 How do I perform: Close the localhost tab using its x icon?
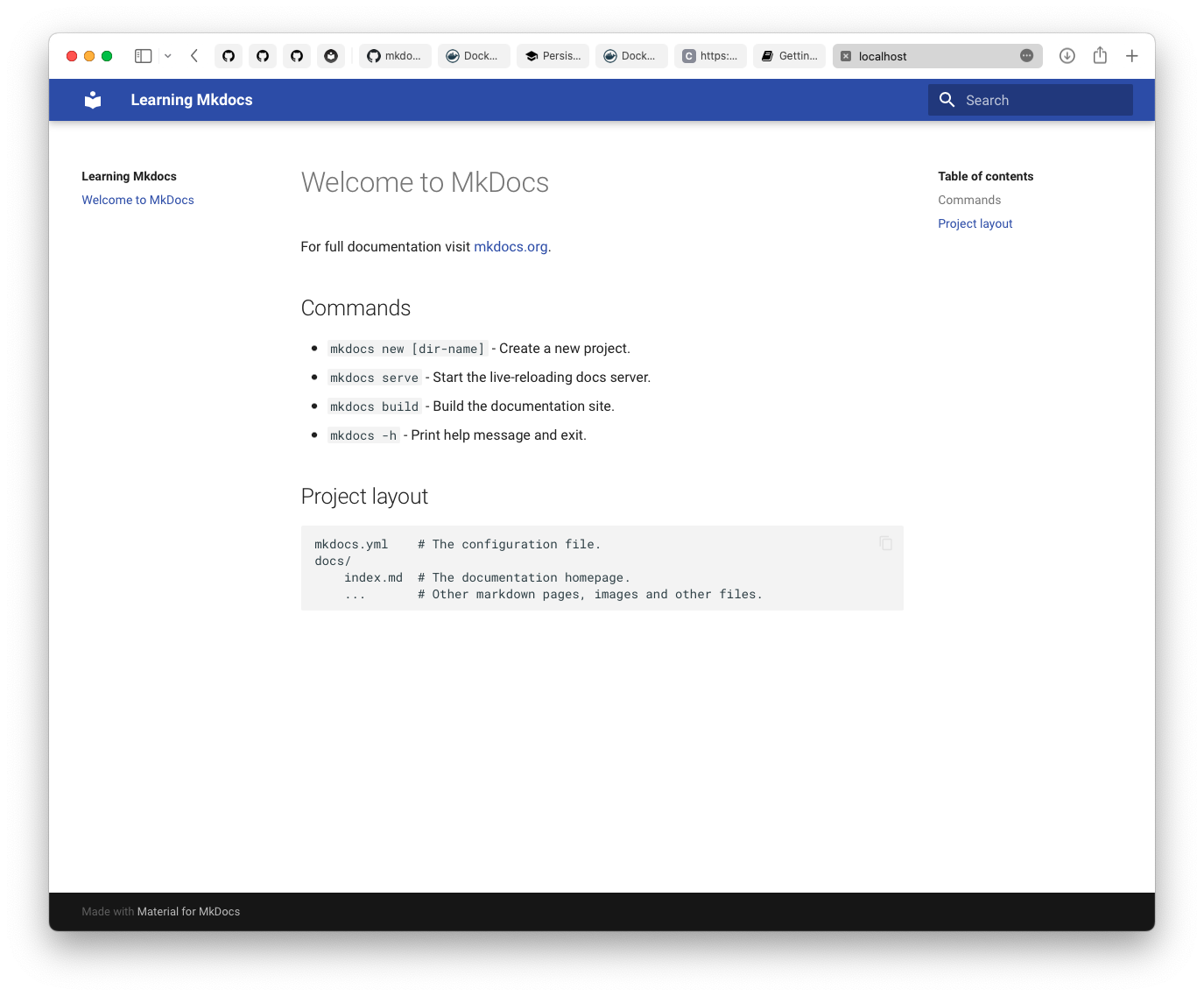[x=846, y=56]
